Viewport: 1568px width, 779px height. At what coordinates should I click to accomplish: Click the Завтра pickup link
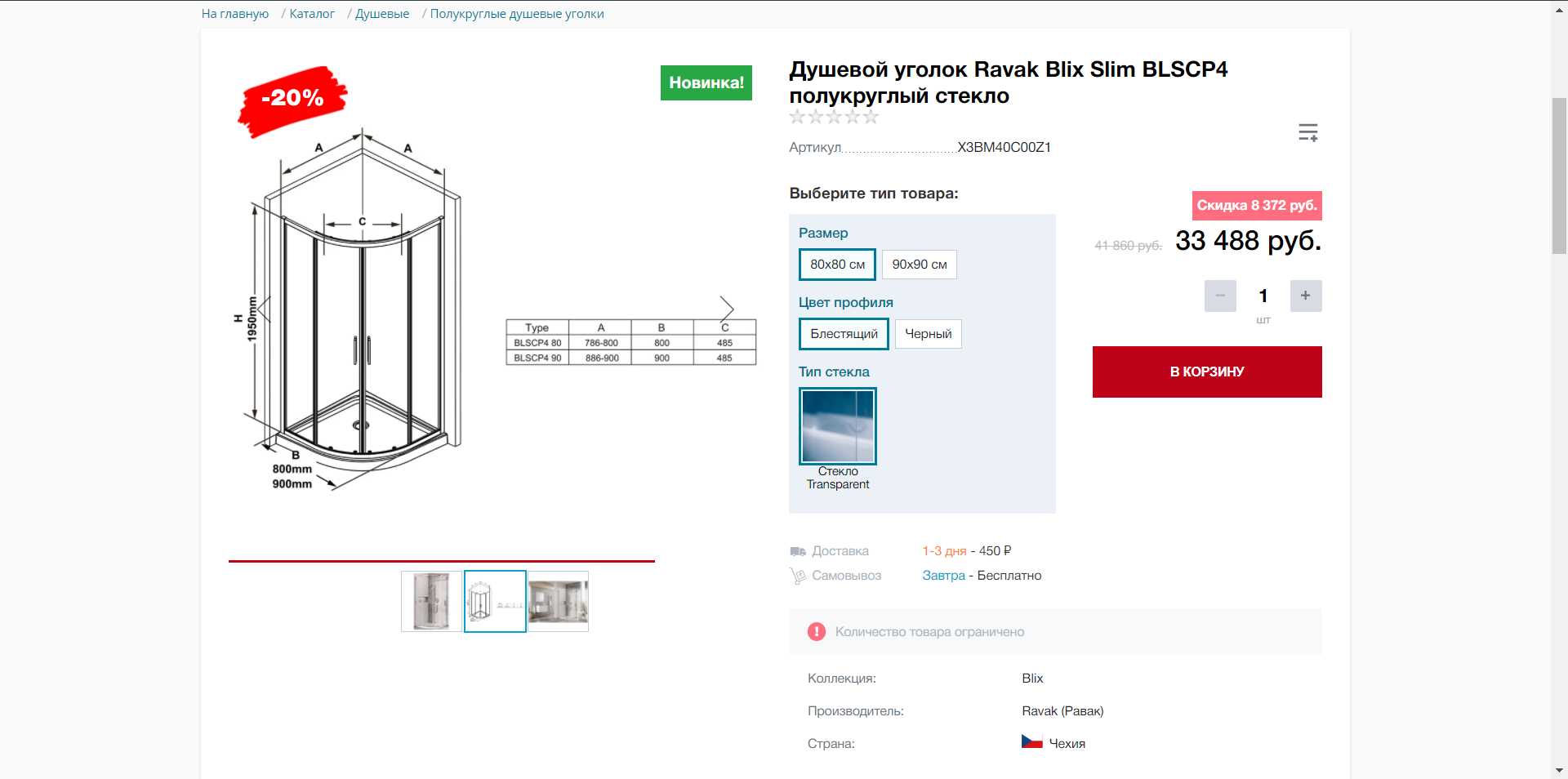coord(944,576)
